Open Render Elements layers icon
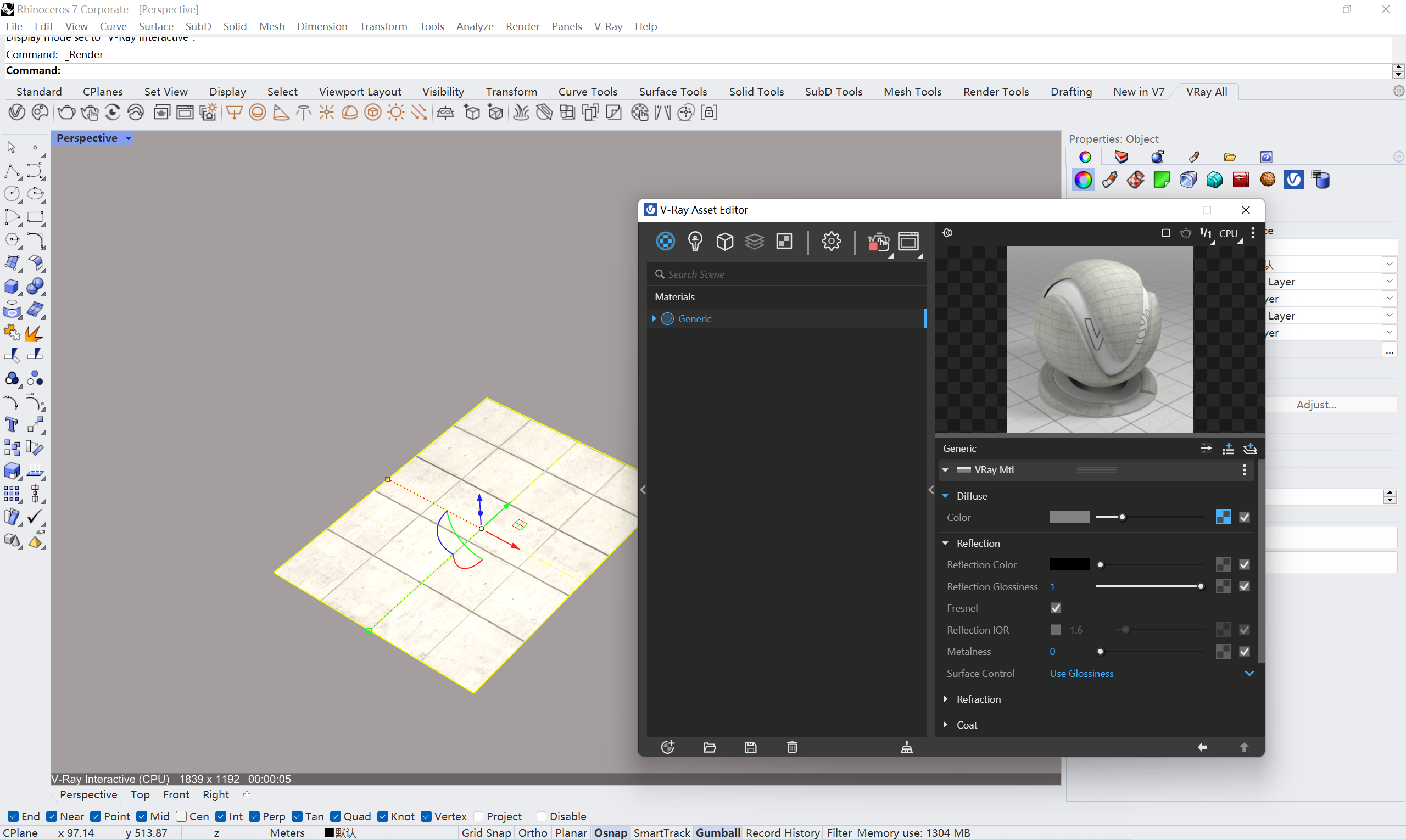Image resolution: width=1406 pixels, height=840 pixels. 754,241
